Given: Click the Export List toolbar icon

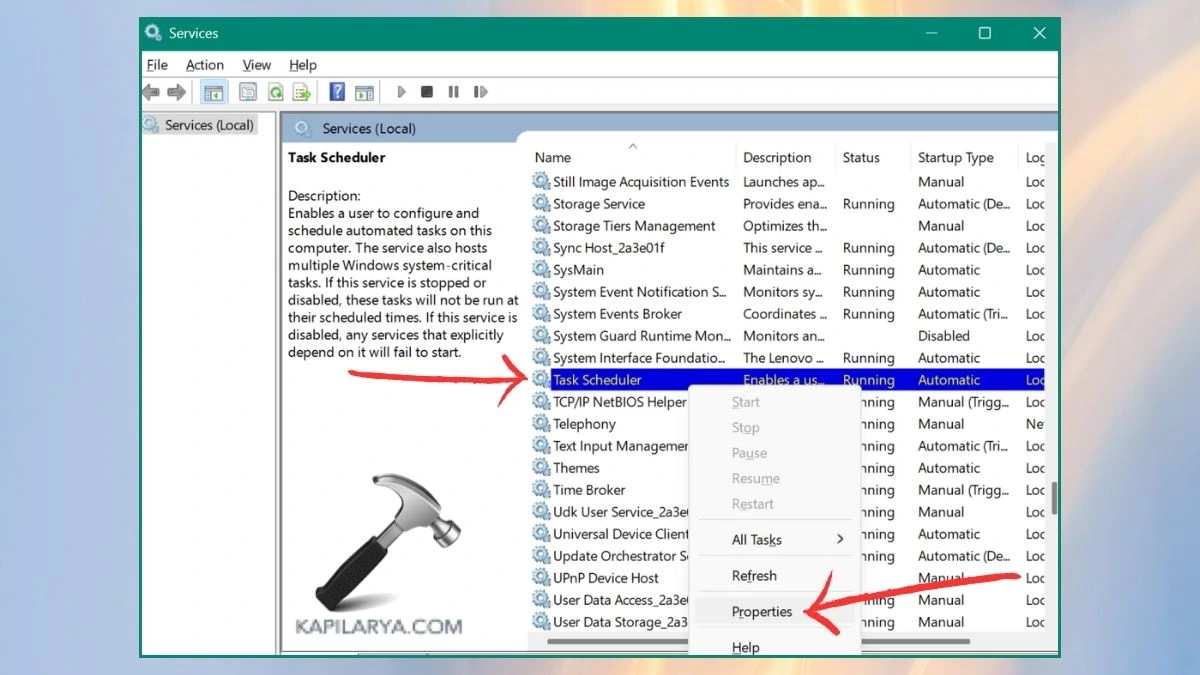Looking at the screenshot, I should click(301, 91).
